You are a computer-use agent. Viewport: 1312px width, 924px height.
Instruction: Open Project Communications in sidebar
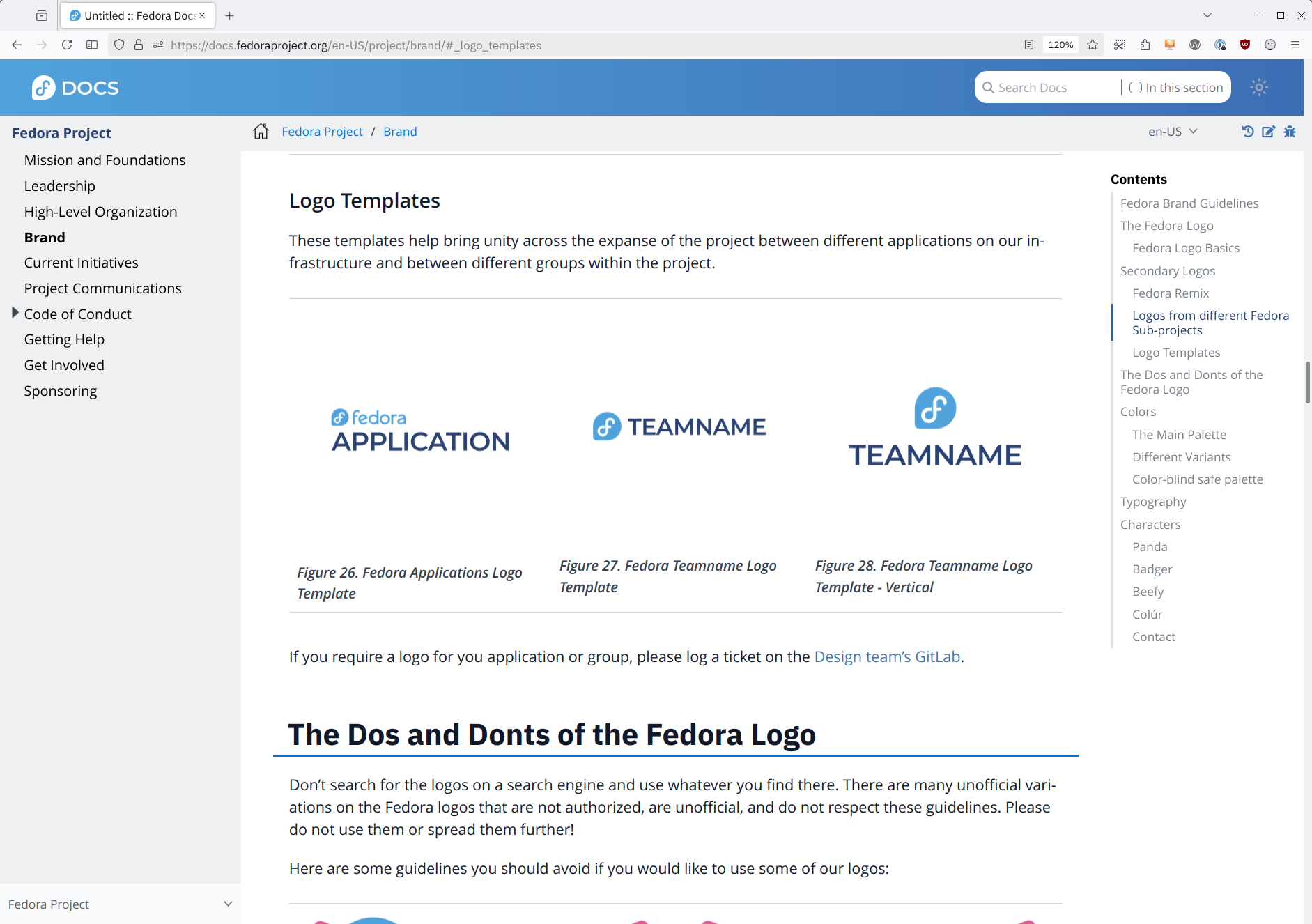[x=102, y=288]
